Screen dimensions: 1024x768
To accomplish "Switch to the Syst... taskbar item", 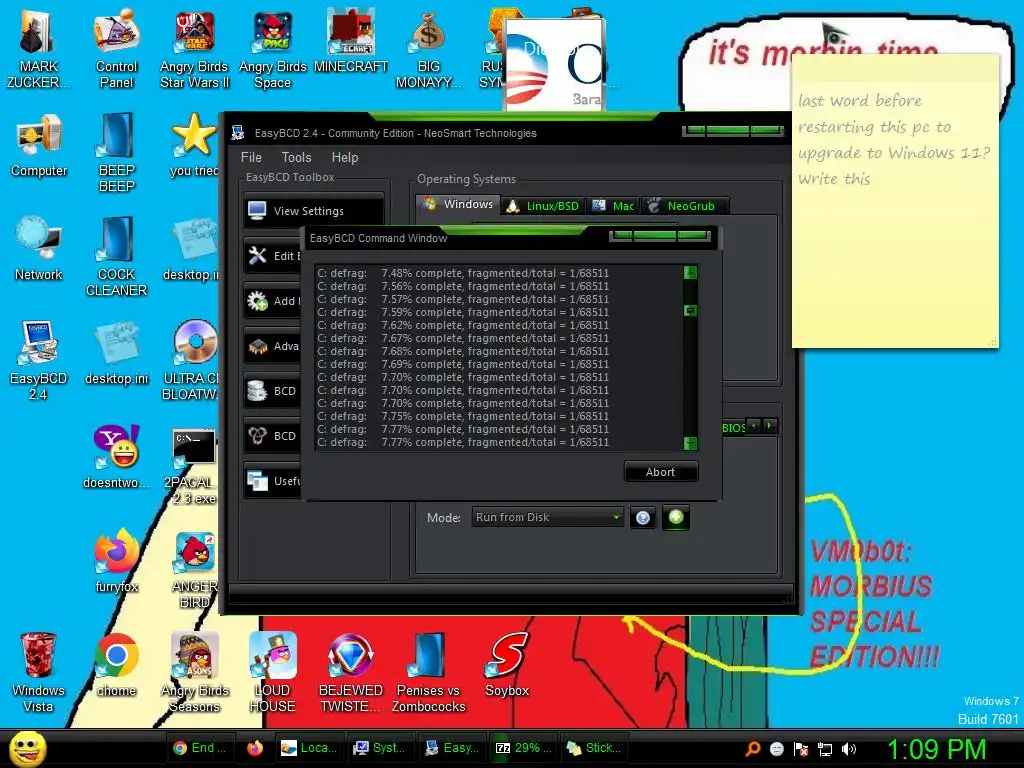I will [x=379, y=748].
